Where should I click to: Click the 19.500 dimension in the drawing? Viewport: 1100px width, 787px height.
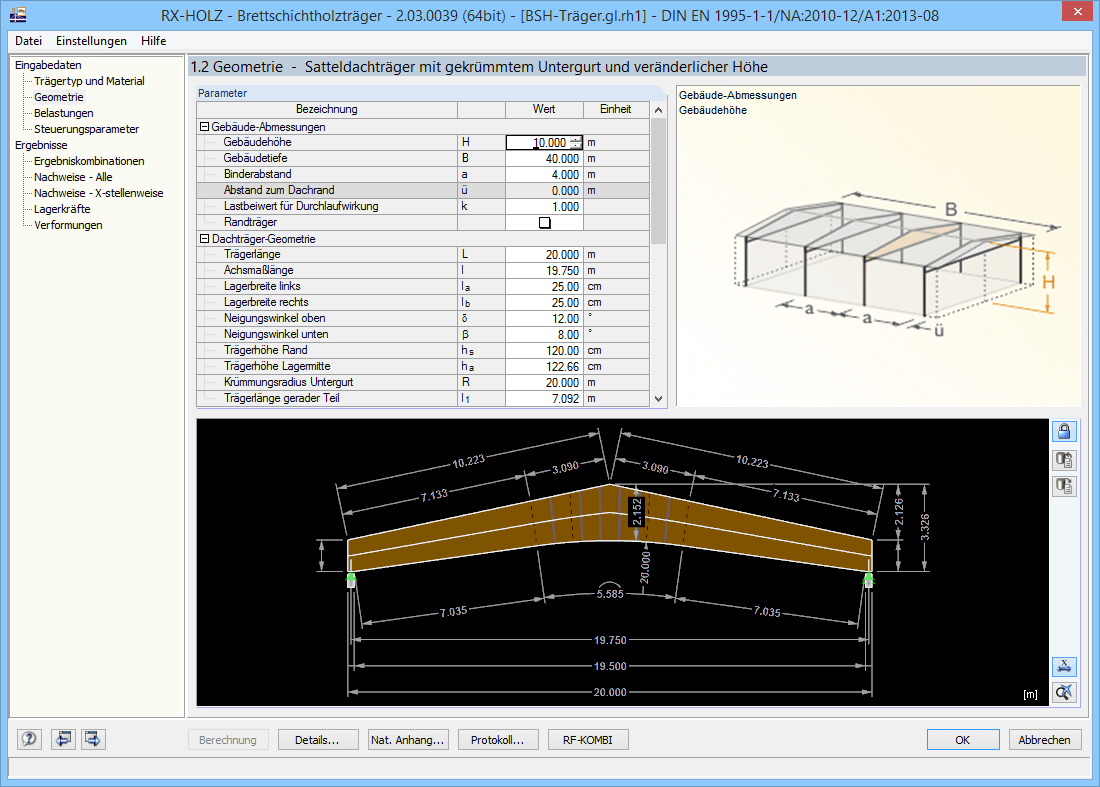click(610, 666)
